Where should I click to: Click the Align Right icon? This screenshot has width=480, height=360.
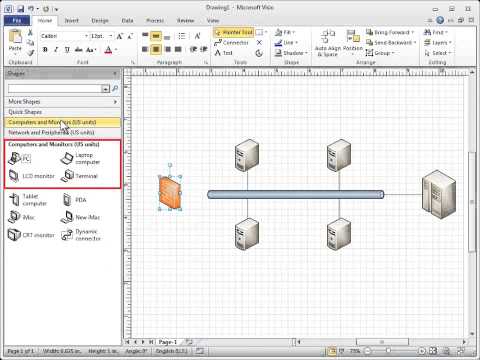pyautogui.click(x=168, y=49)
